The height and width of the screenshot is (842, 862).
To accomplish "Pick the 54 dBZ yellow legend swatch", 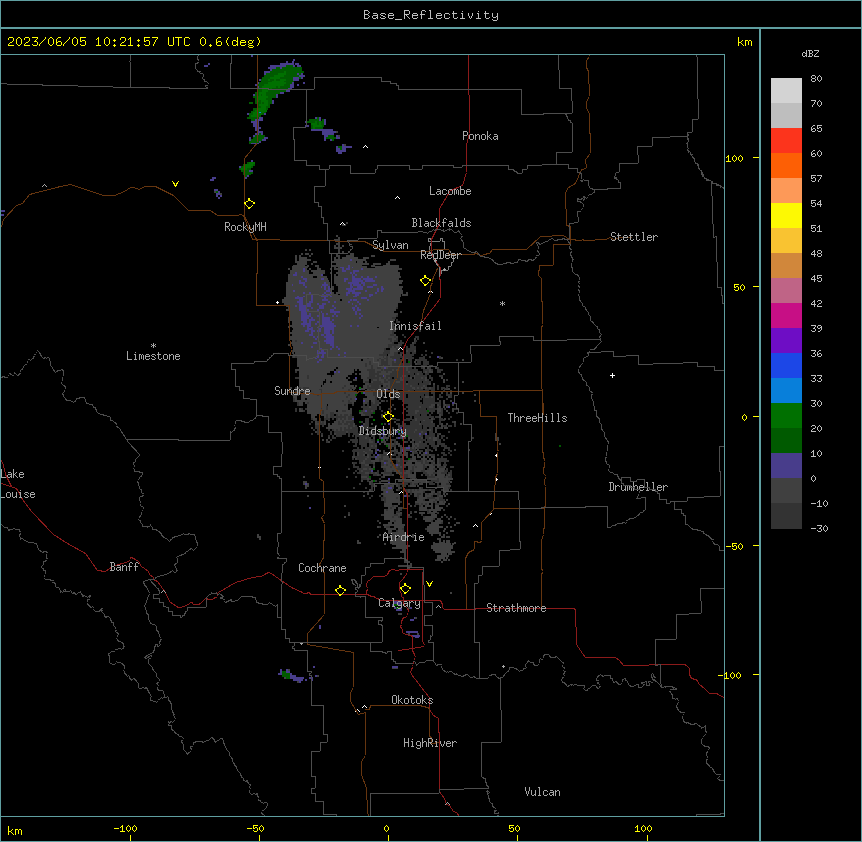I will tap(786, 215).
